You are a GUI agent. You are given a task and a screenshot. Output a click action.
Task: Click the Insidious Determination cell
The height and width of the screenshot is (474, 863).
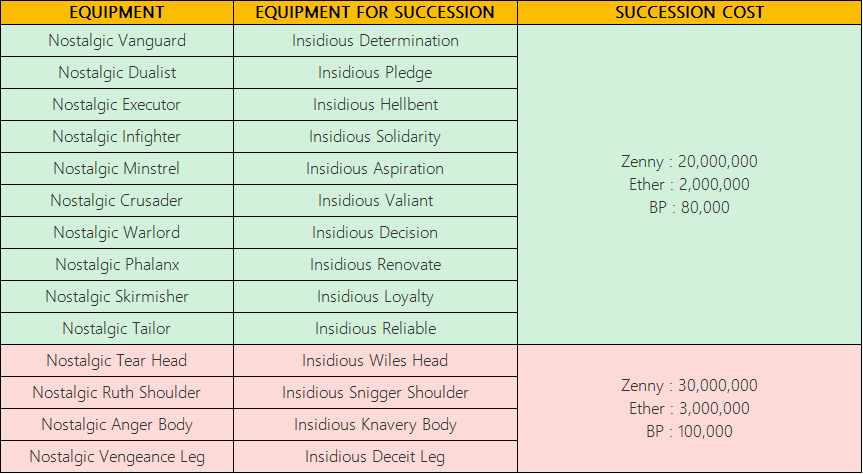[x=375, y=41]
